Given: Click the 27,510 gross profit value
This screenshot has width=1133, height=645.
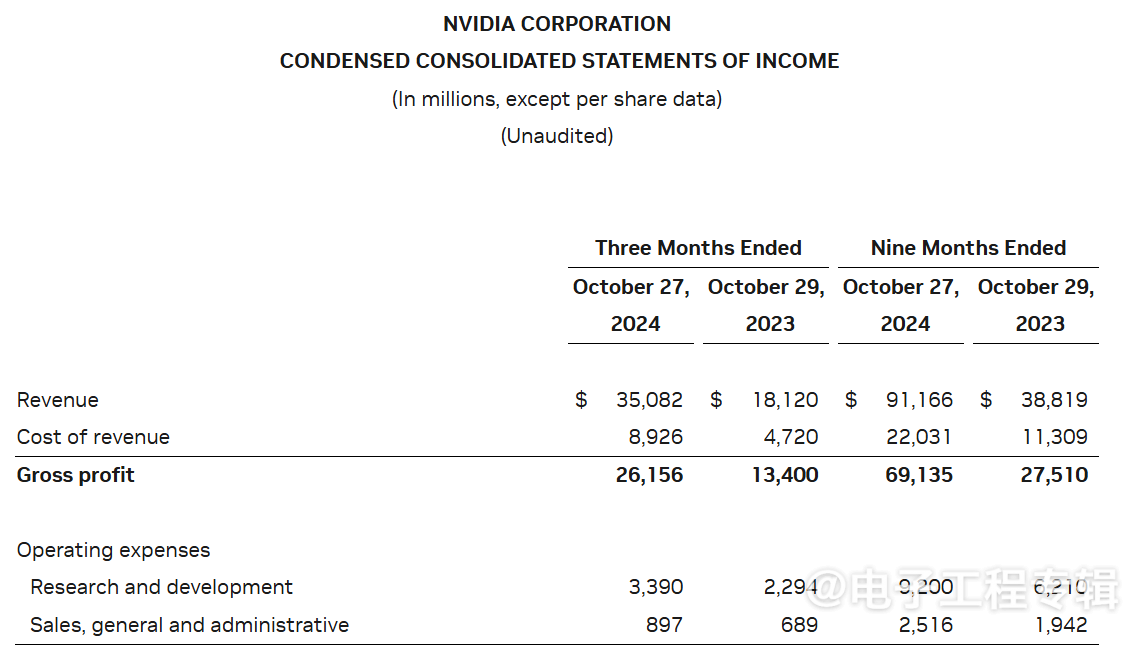Looking at the screenshot, I should click(x=1054, y=475).
